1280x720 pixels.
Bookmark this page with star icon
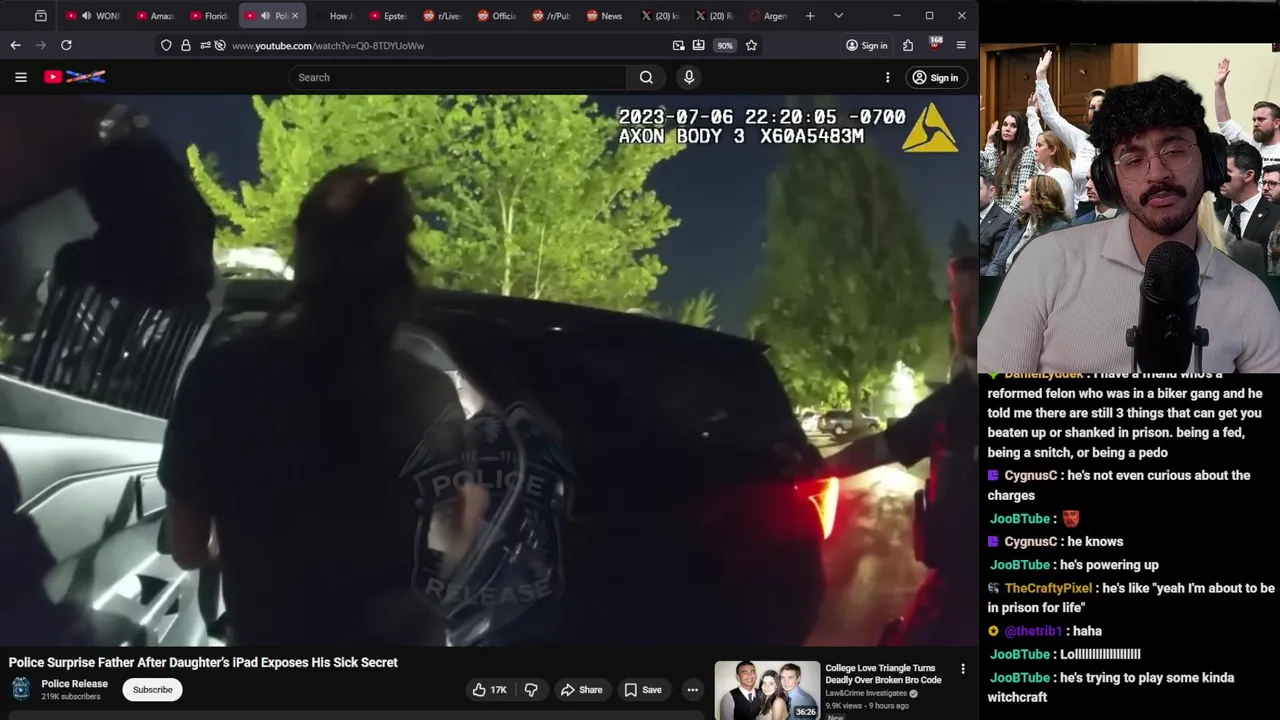tap(751, 45)
